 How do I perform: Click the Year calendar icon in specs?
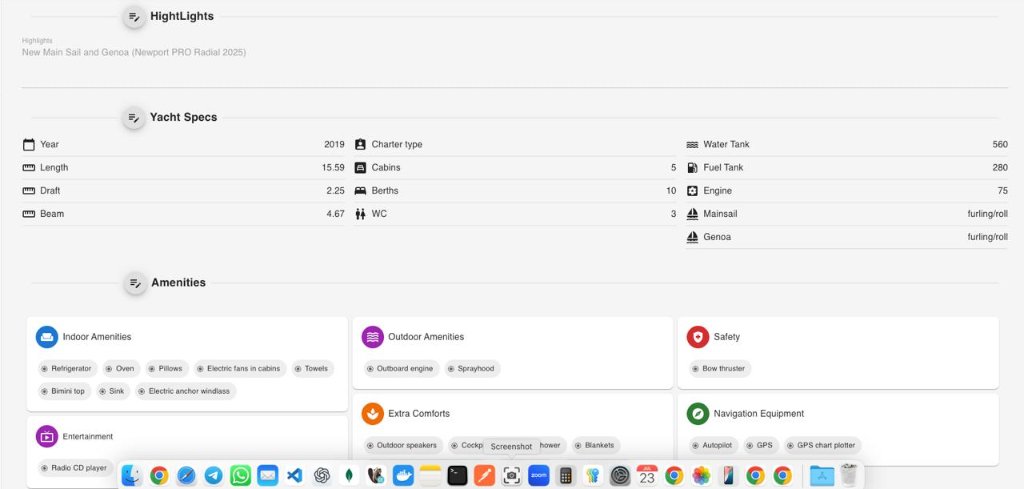click(x=29, y=144)
